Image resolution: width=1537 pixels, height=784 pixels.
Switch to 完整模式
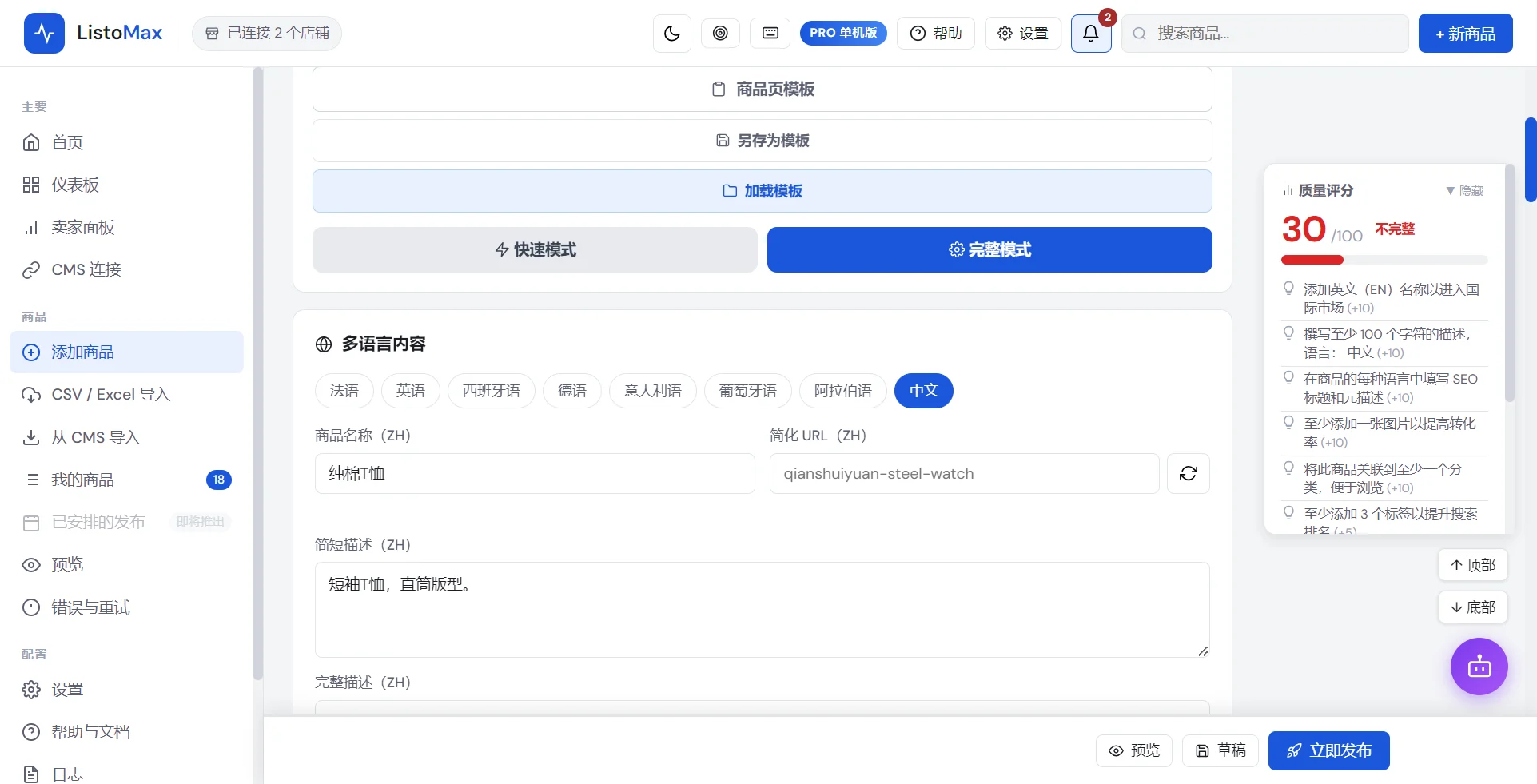[x=989, y=249]
